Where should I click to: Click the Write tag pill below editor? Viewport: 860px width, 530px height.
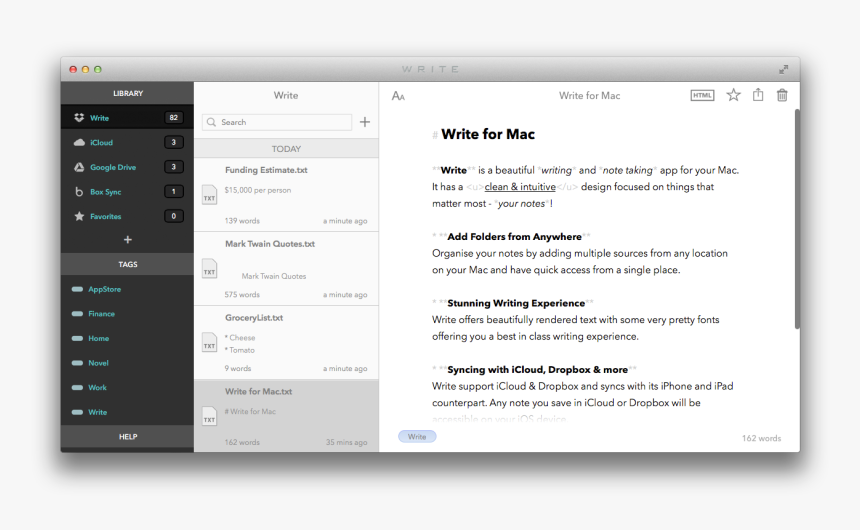tap(417, 437)
